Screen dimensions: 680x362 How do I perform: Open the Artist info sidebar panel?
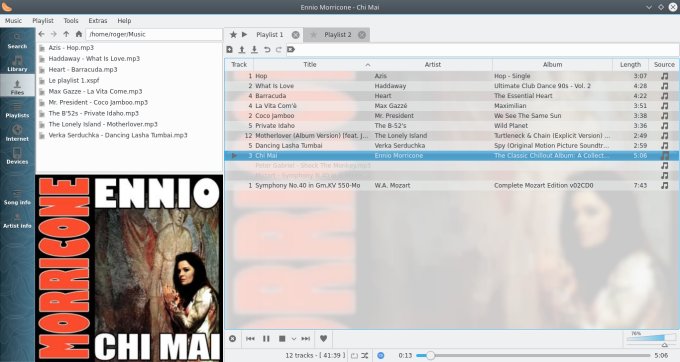coord(17,220)
